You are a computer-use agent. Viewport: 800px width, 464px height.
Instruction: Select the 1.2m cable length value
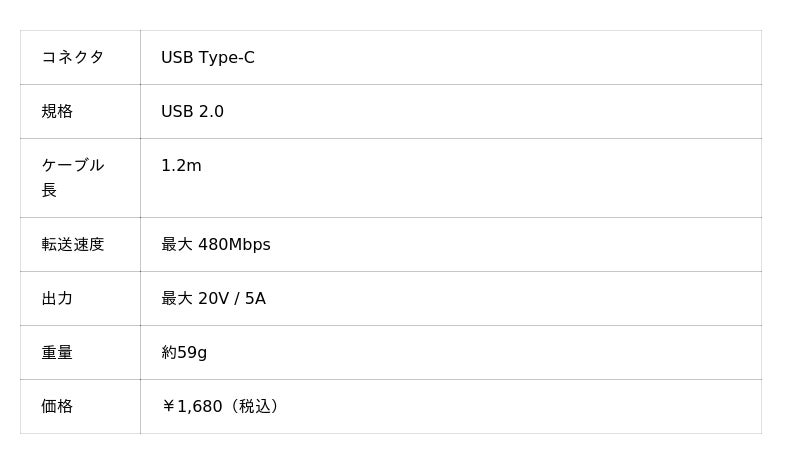coord(181,165)
